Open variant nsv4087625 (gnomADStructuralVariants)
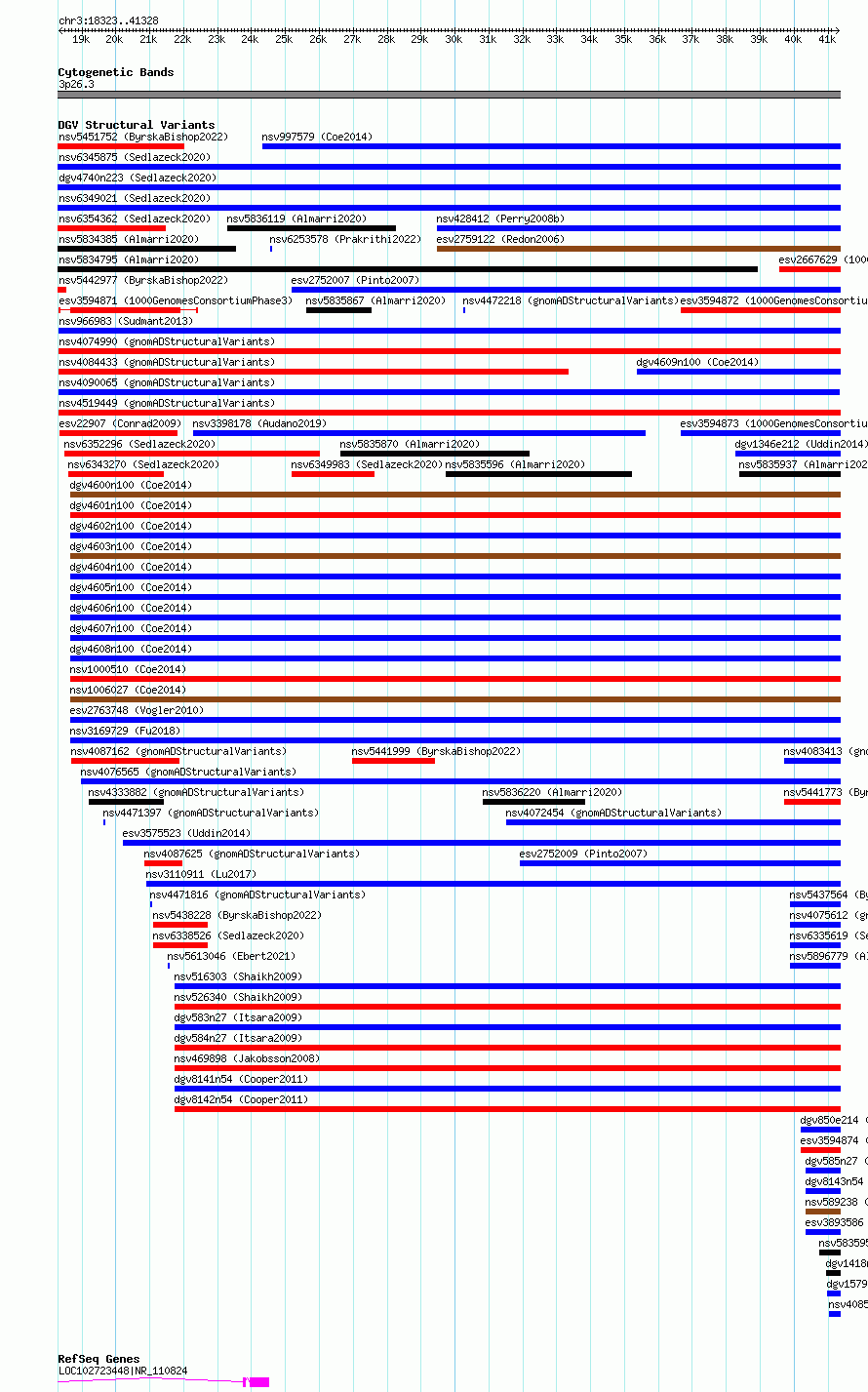This screenshot has height=1392, width=868. point(163,863)
